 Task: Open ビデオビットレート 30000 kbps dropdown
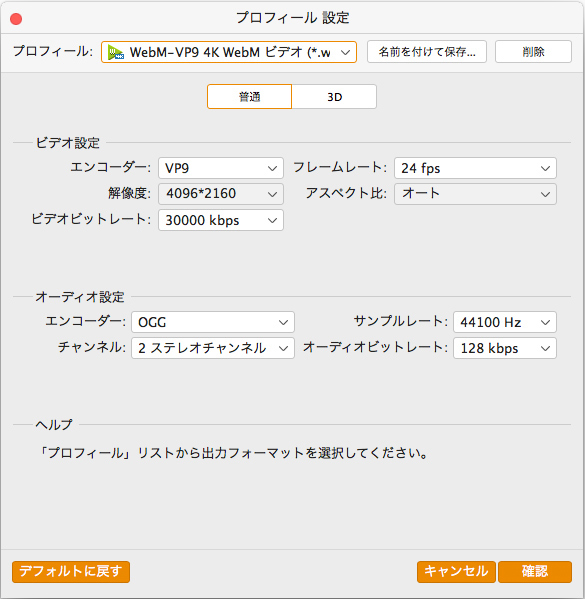pos(221,220)
